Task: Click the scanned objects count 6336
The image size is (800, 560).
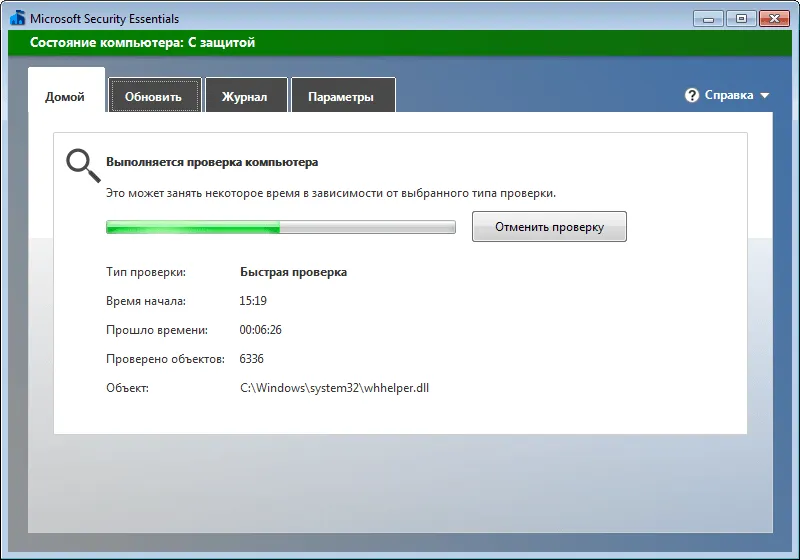Action: tap(252, 359)
